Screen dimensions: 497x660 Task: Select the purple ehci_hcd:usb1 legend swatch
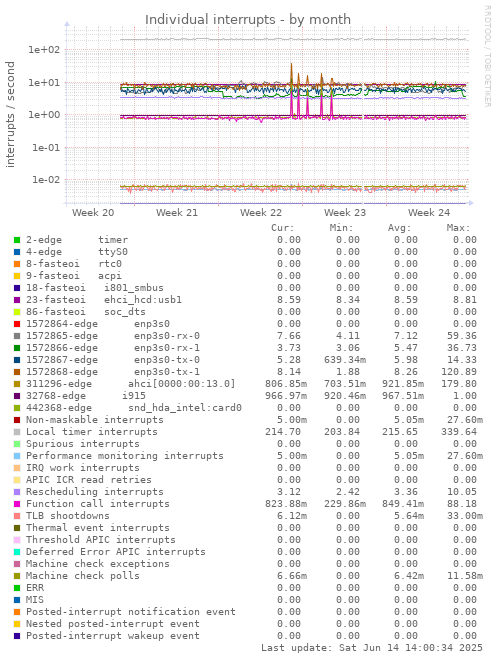pos(17,300)
